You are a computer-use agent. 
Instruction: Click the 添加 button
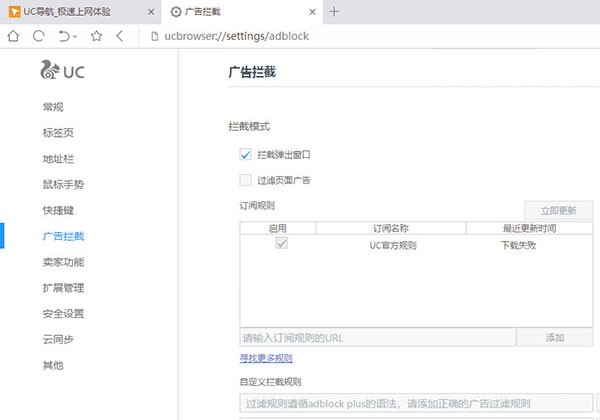[555, 337]
